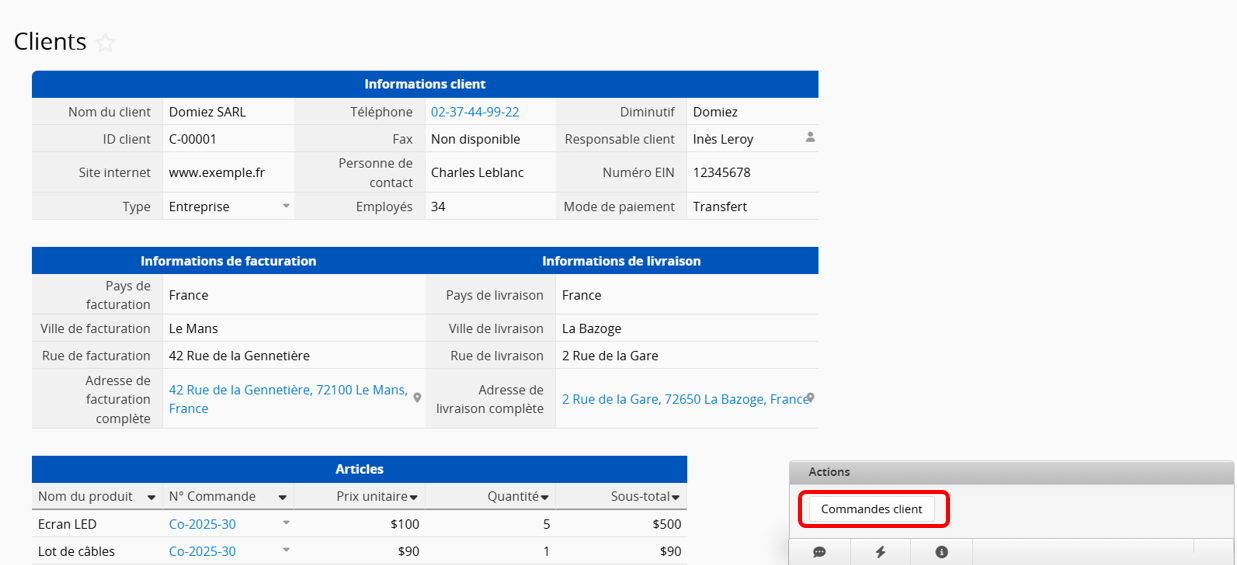This screenshot has height=565, width=1237.
Task: Click the Commandes client button
Action: pos(871,509)
